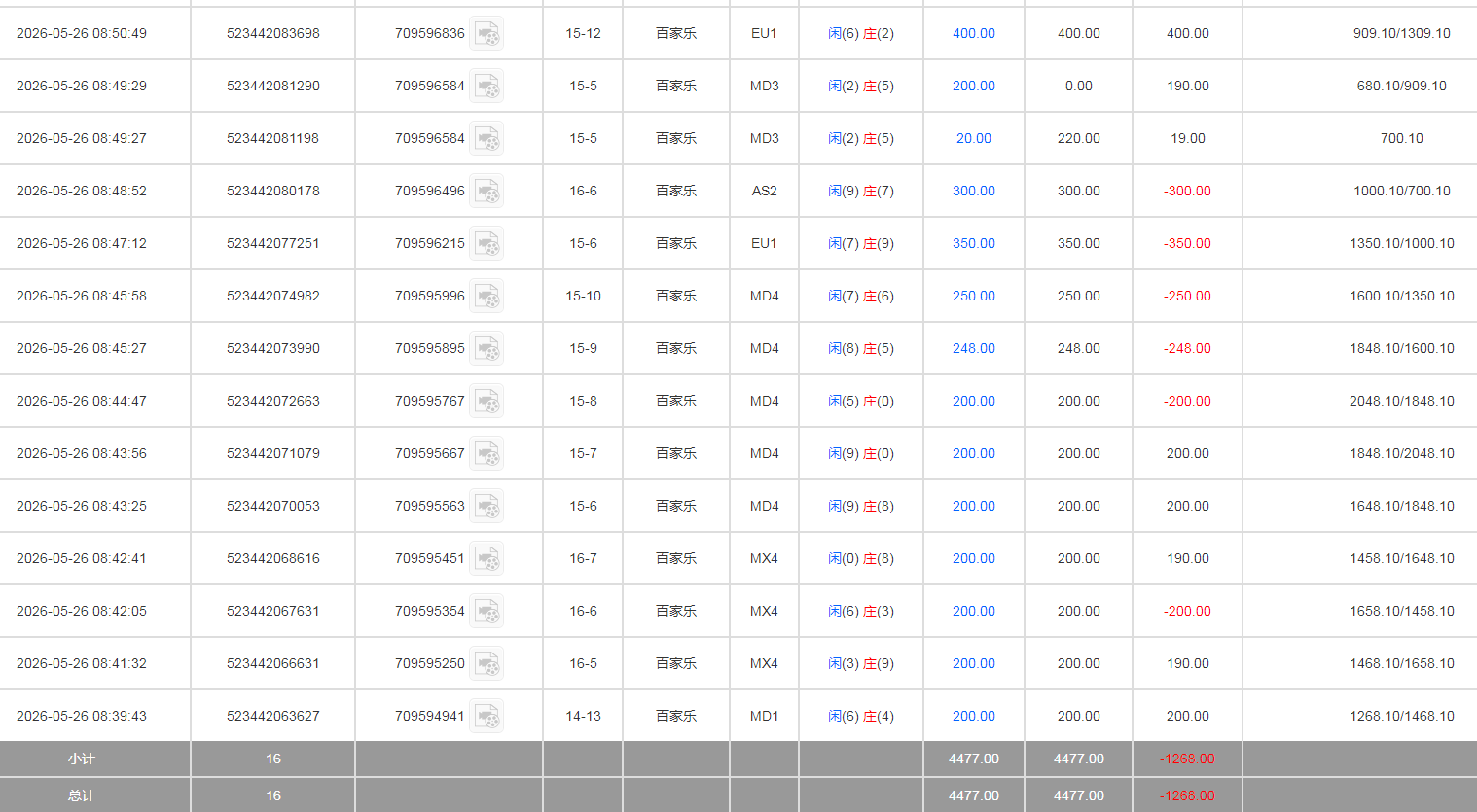The width and height of the screenshot is (1477, 812).
Task: Click the balance 909.10/1309.10
Action: click(x=1401, y=33)
